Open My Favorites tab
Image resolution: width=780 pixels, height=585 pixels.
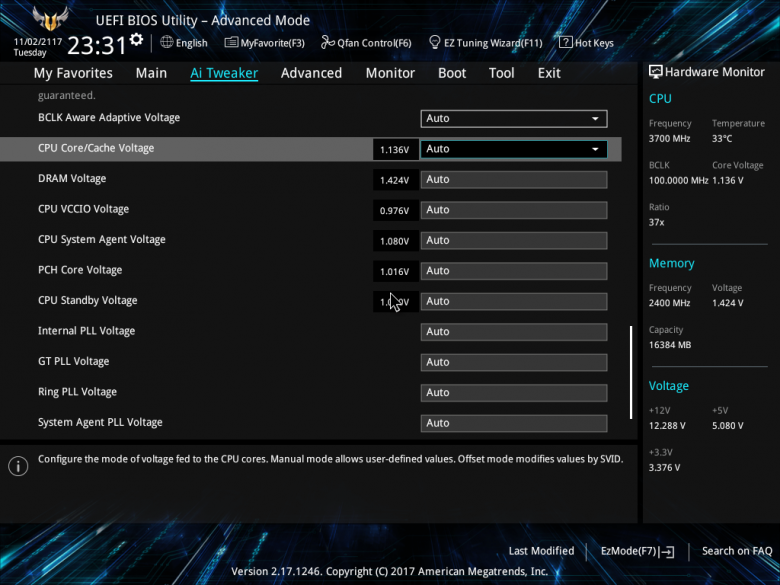click(73, 73)
